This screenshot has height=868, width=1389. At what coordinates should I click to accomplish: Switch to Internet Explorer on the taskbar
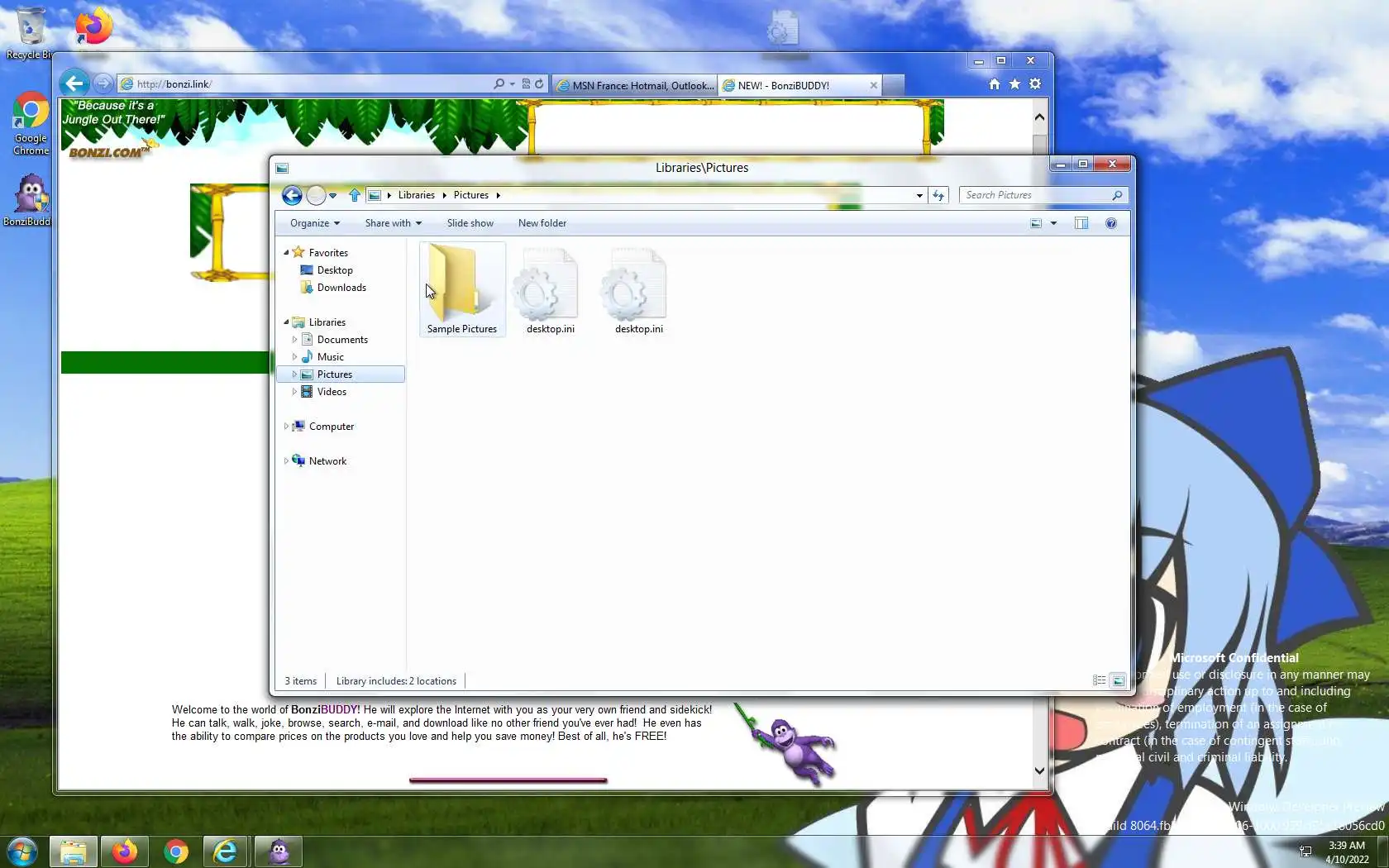point(227,851)
